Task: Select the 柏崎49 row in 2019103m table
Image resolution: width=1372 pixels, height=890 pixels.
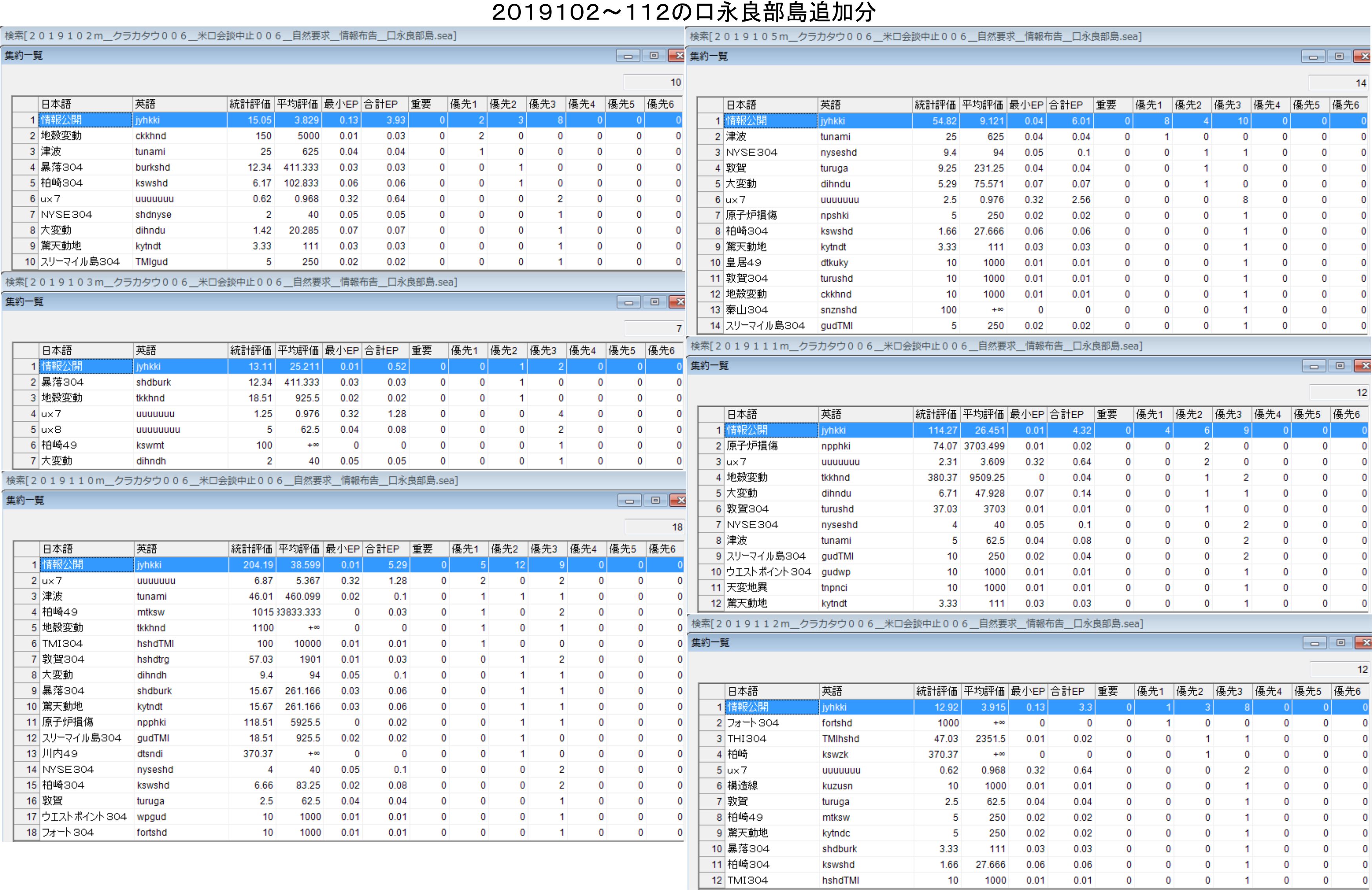Action: (x=59, y=445)
